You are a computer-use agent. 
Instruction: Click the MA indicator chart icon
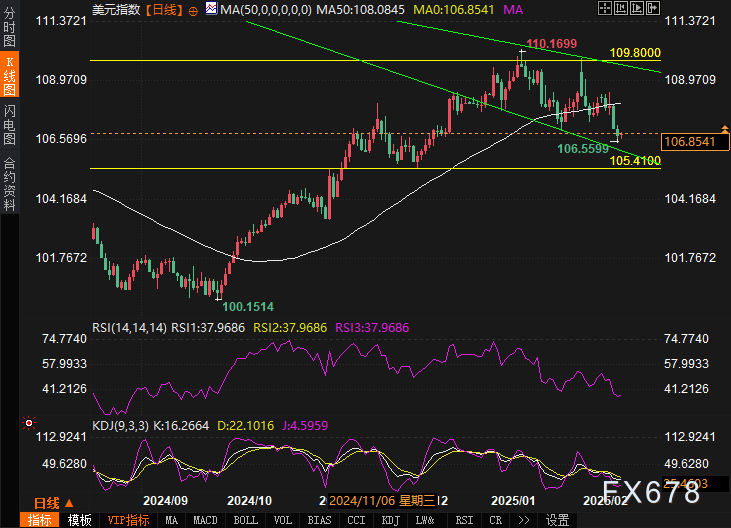[x=209, y=8]
